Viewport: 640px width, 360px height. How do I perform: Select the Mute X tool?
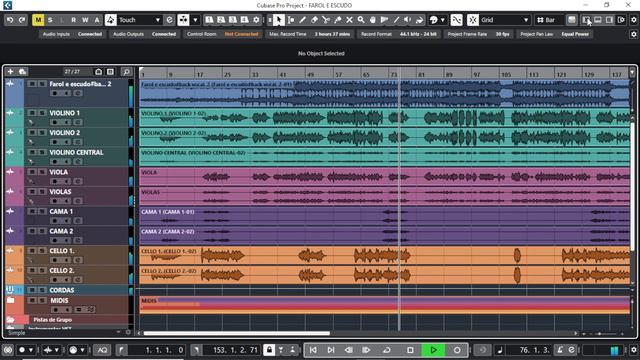point(349,20)
